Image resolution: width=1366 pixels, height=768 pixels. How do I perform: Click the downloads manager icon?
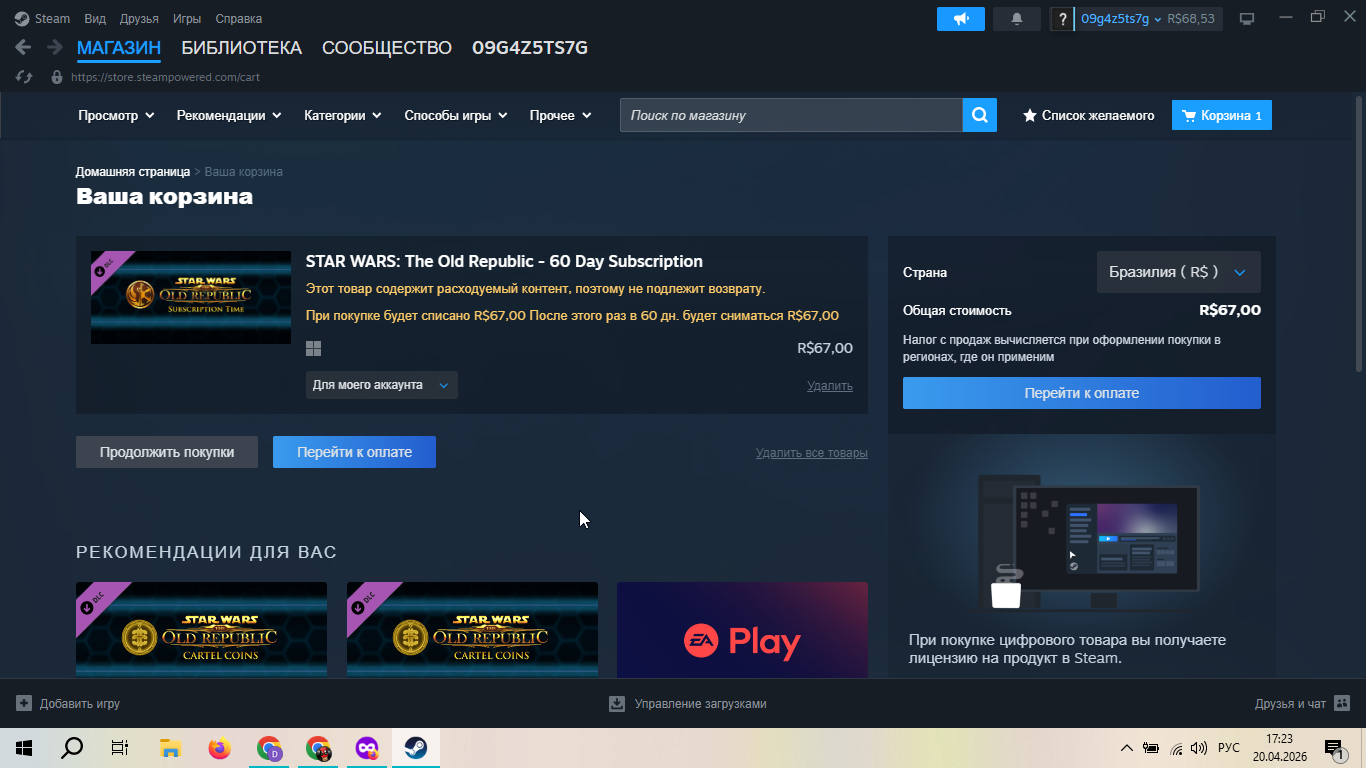point(617,704)
